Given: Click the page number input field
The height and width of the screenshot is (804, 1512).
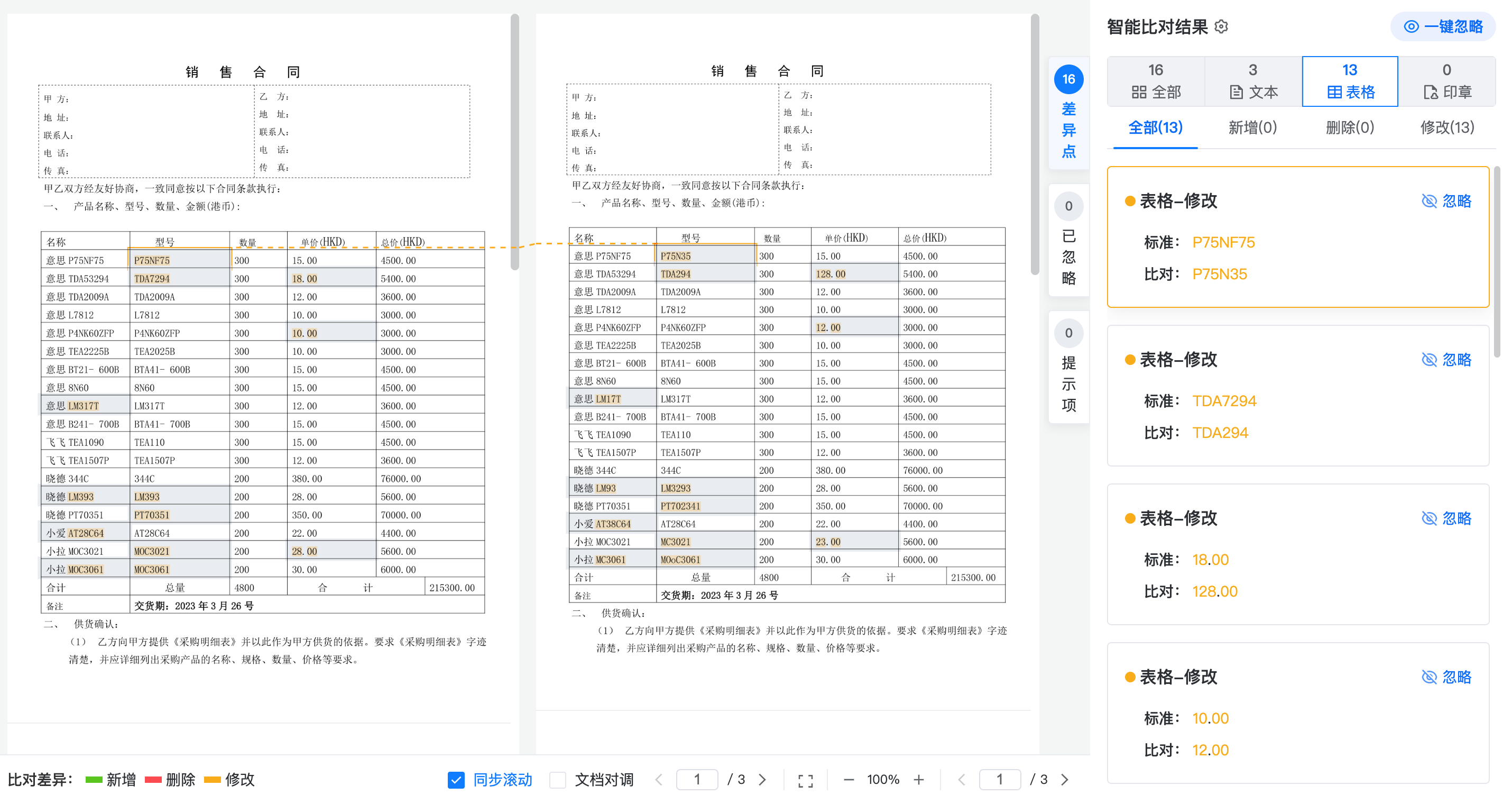Looking at the screenshot, I should 697,779.
